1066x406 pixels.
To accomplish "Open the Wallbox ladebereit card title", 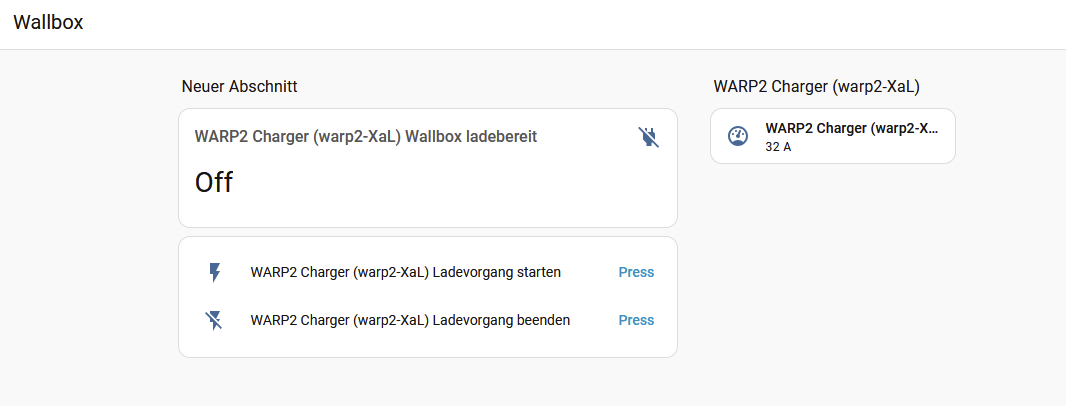I will (366, 136).
